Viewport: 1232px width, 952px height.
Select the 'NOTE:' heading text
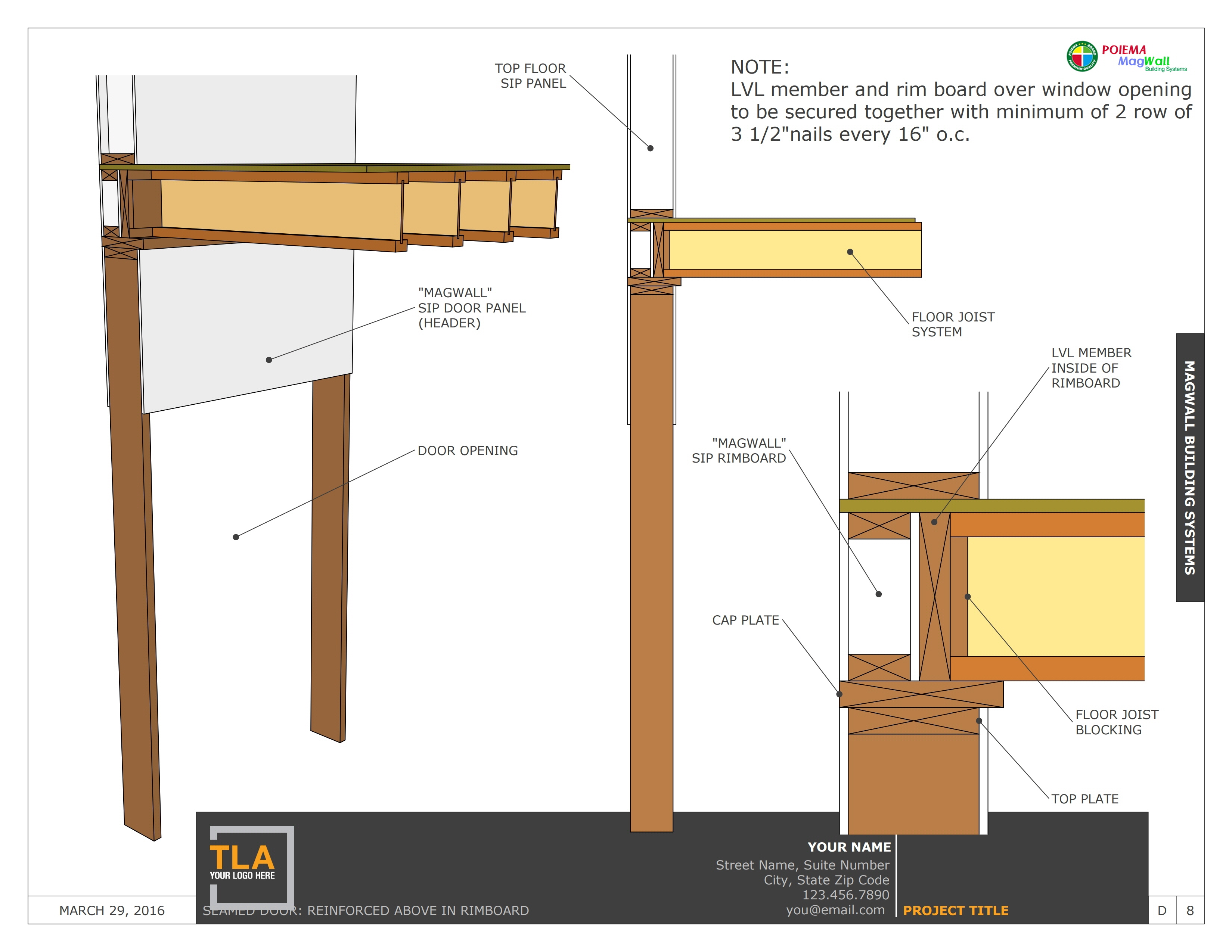pyautogui.click(x=760, y=67)
